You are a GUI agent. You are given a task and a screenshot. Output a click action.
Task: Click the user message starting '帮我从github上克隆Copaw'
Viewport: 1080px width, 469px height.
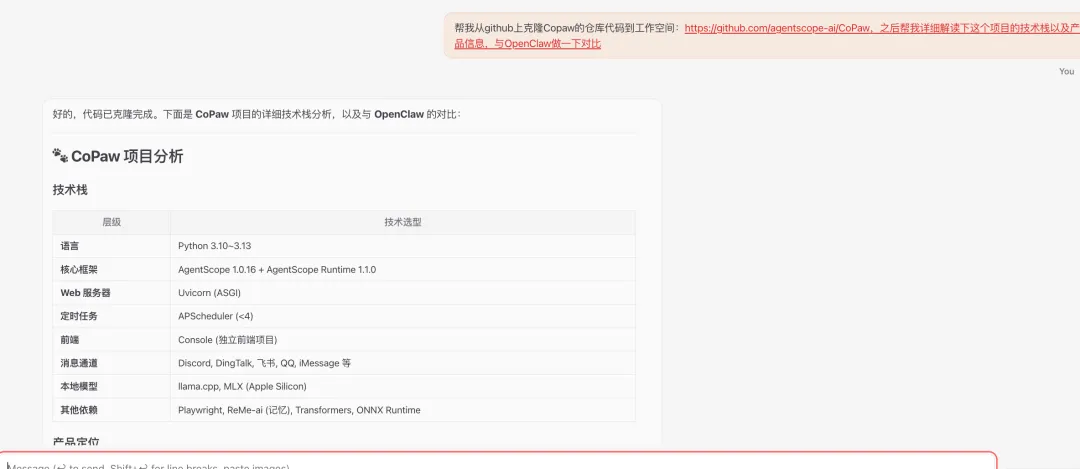762,36
